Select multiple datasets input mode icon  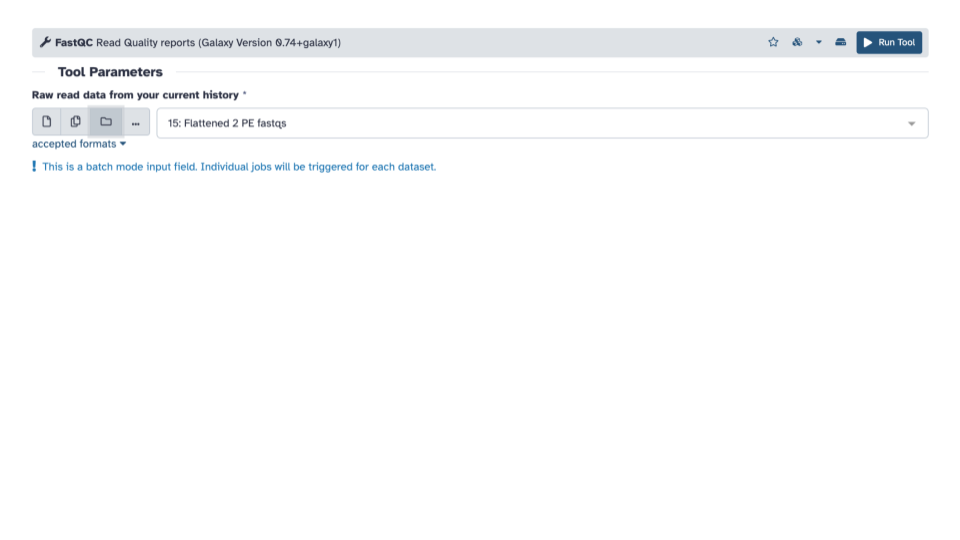point(75,121)
